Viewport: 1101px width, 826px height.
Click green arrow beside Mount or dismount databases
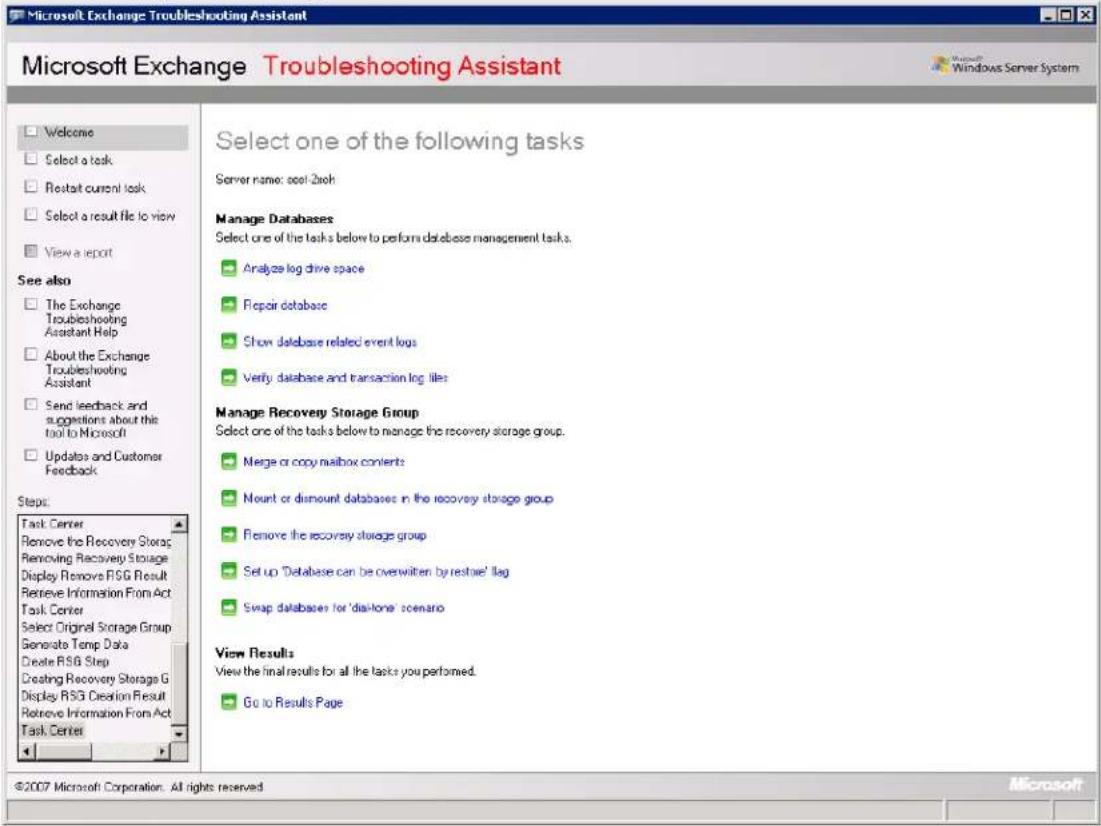pyautogui.click(x=229, y=498)
